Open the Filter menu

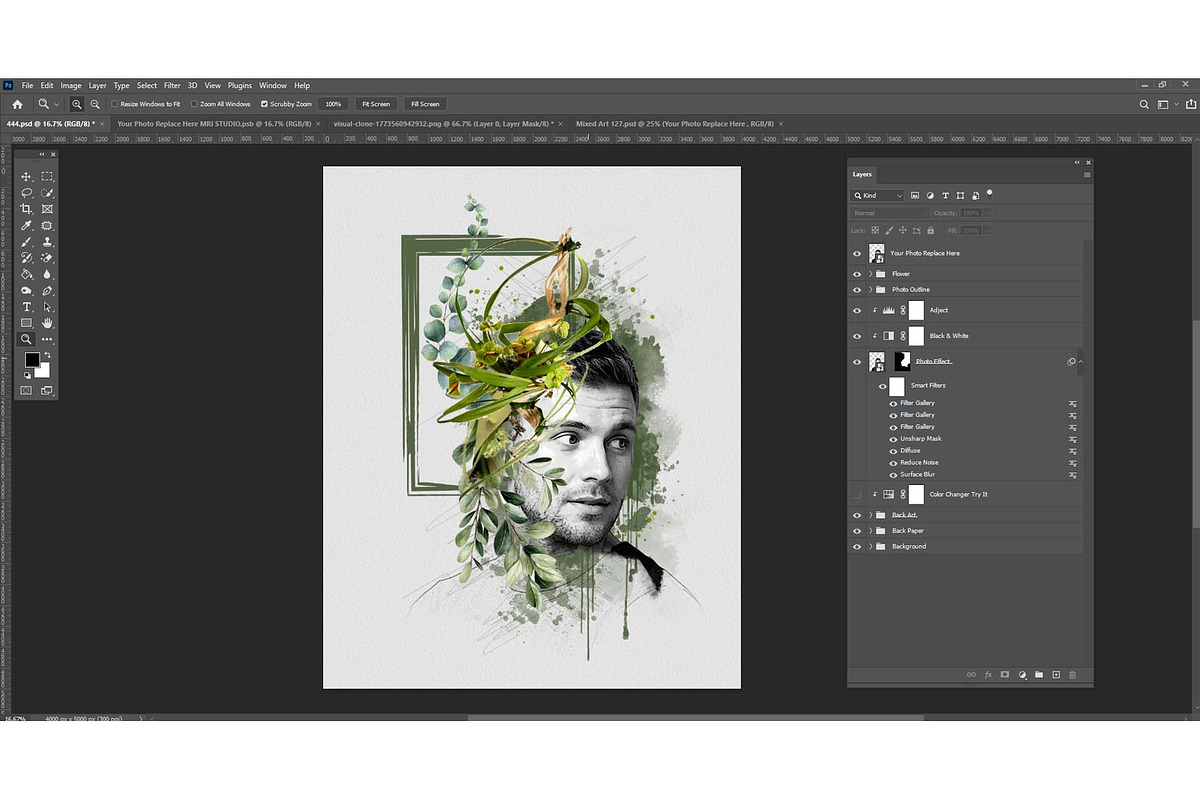[x=172, y=85]
